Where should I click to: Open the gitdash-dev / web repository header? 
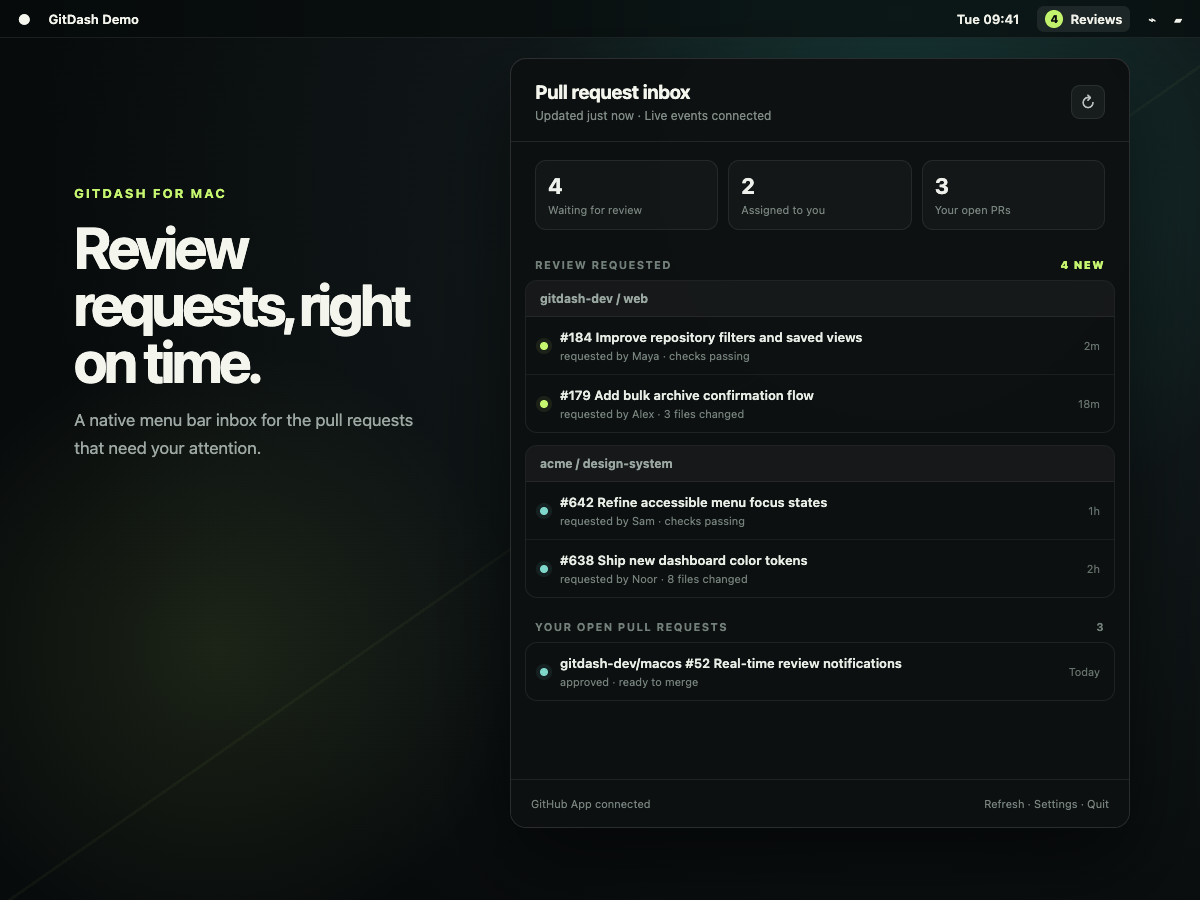[820, 299]
